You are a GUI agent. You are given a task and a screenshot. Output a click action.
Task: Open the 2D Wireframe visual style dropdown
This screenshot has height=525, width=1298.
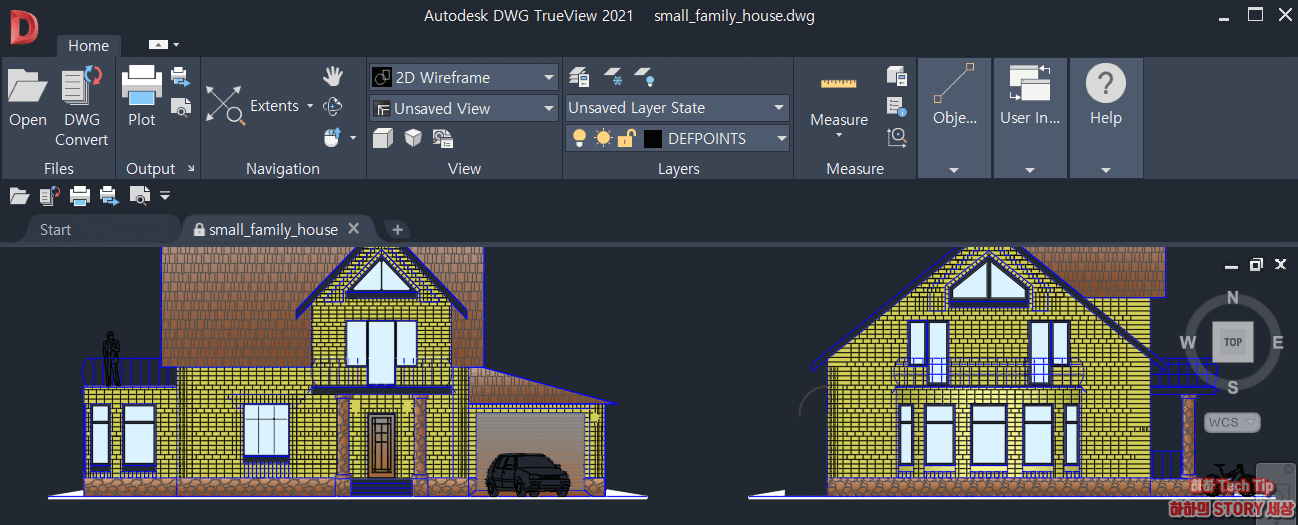[549, 77]
